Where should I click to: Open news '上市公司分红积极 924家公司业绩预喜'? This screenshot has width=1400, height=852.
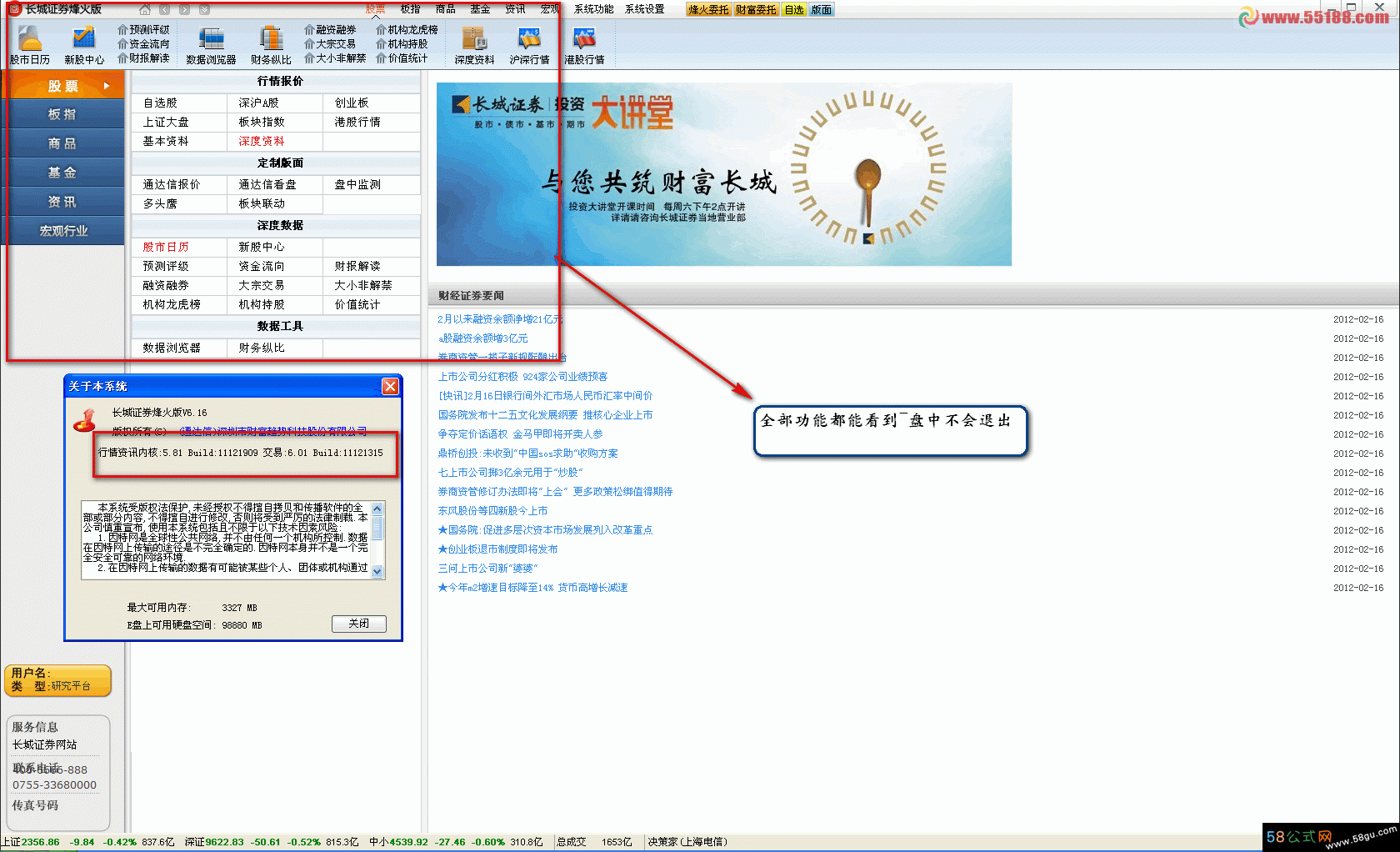[x=522, y=377]
